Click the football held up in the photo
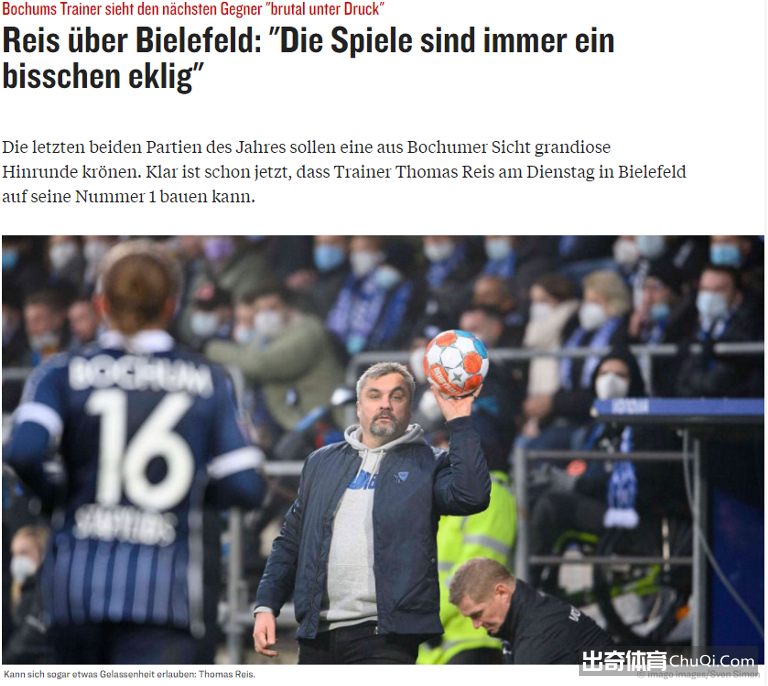 [x=456, y=363]
